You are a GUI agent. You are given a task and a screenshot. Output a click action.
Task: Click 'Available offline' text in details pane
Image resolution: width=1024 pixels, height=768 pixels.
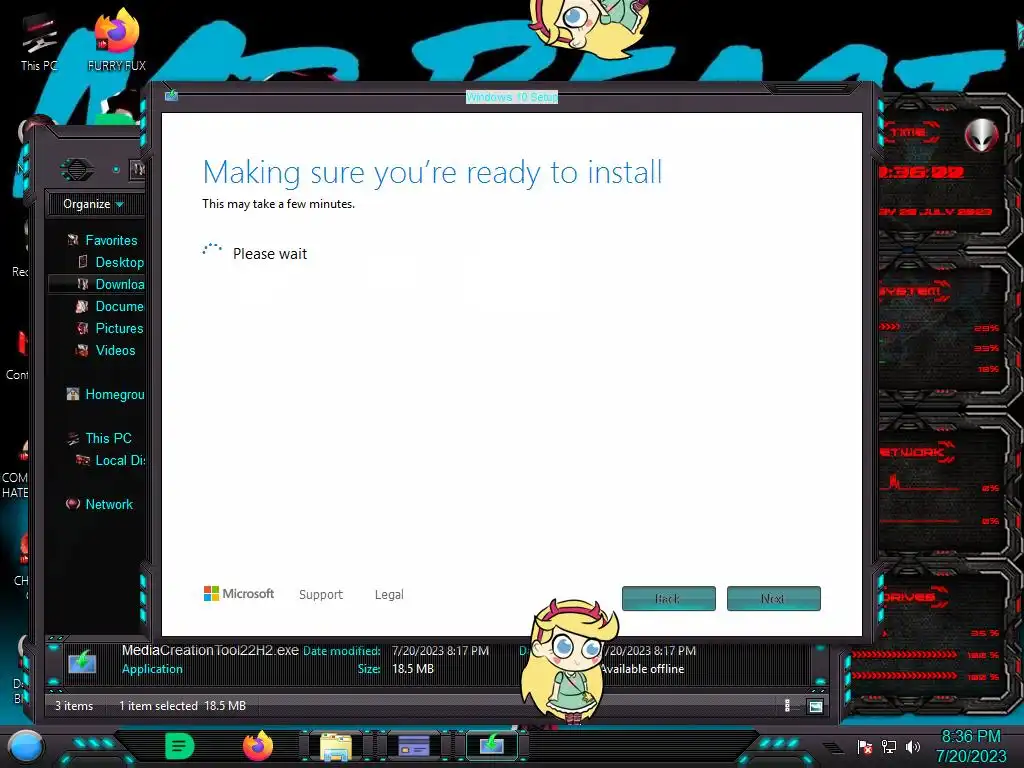642,669
